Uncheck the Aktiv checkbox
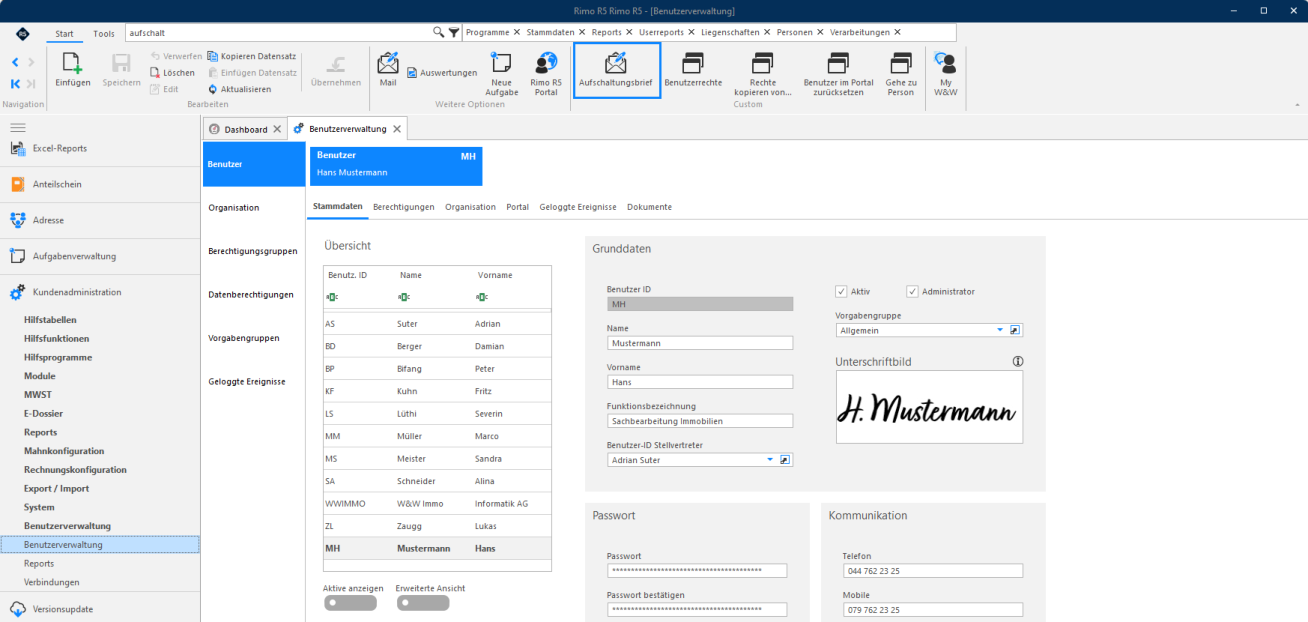 (x=841, y=292)
